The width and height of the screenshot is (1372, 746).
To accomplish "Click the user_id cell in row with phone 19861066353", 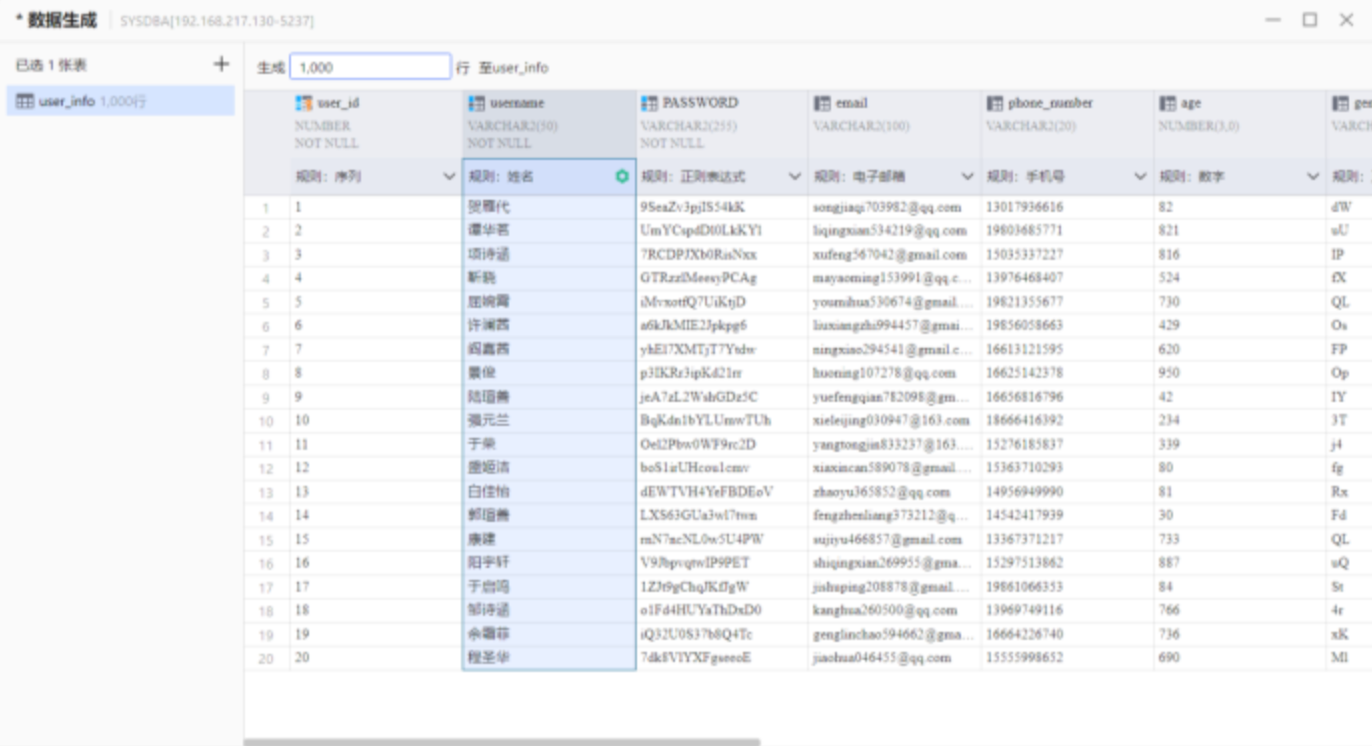I will [376, 587].
